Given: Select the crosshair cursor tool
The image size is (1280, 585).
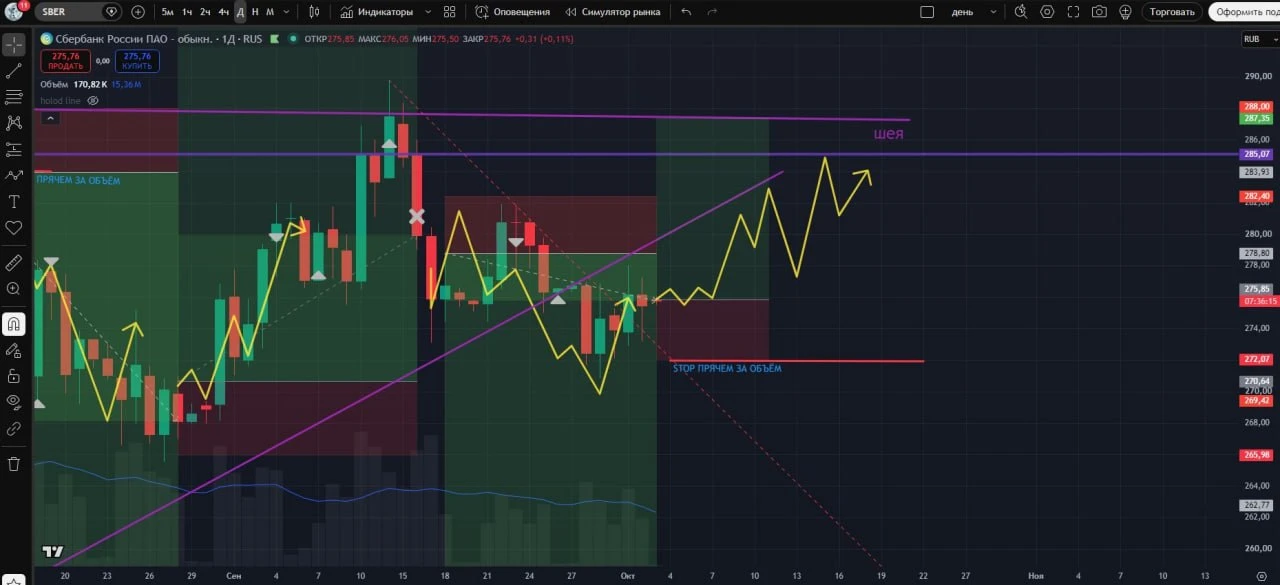Looking at the screenshot, I should coord(14,45).
